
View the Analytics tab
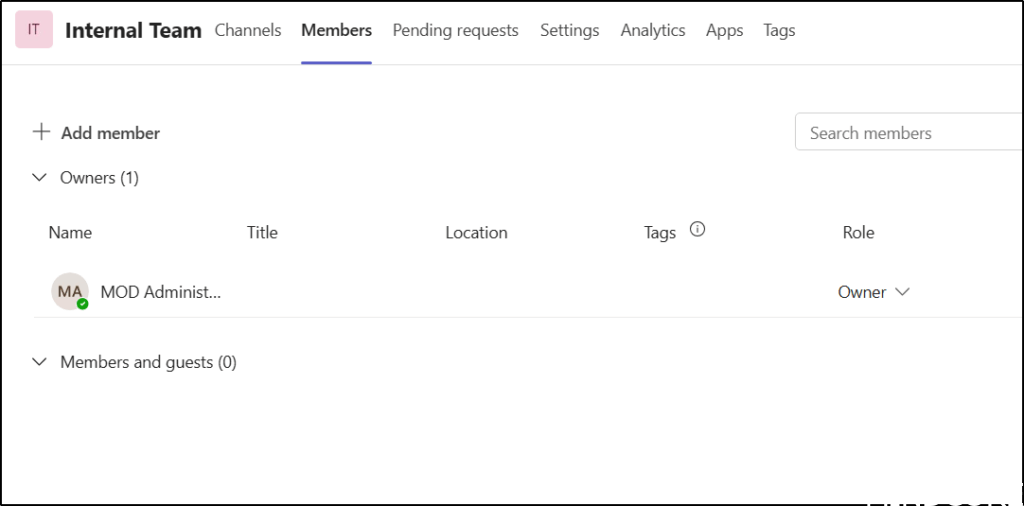point(652,30)
